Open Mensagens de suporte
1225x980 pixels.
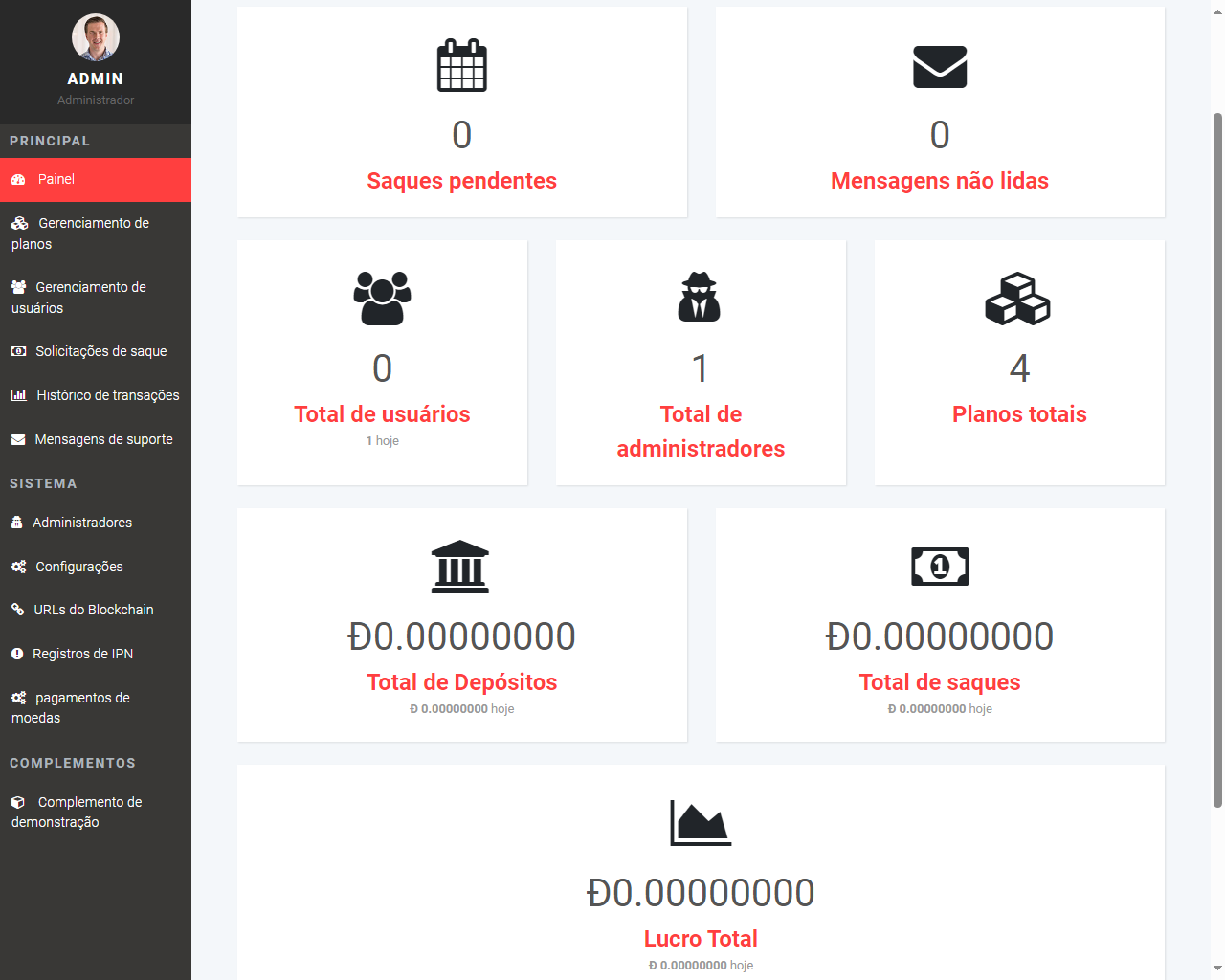103,439
